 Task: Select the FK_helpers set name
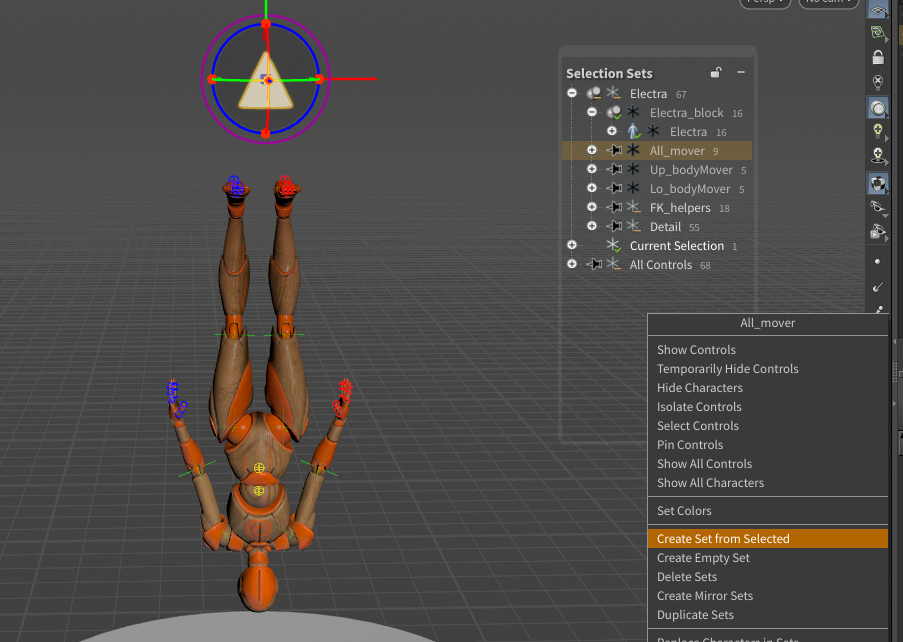click(x=680, y=208)
